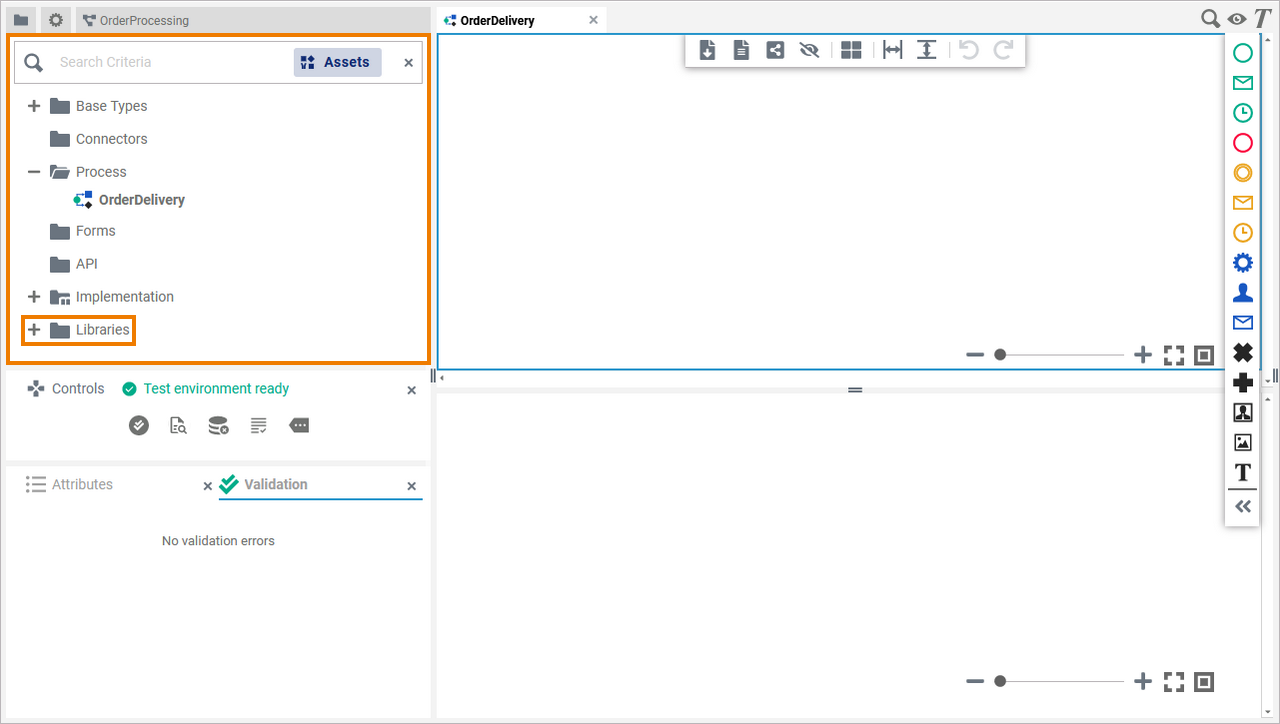Image resolution: width=1280 pixels, height=724 pixels.
Task: Switch to the Attributes tab
Action: [82, 484]
